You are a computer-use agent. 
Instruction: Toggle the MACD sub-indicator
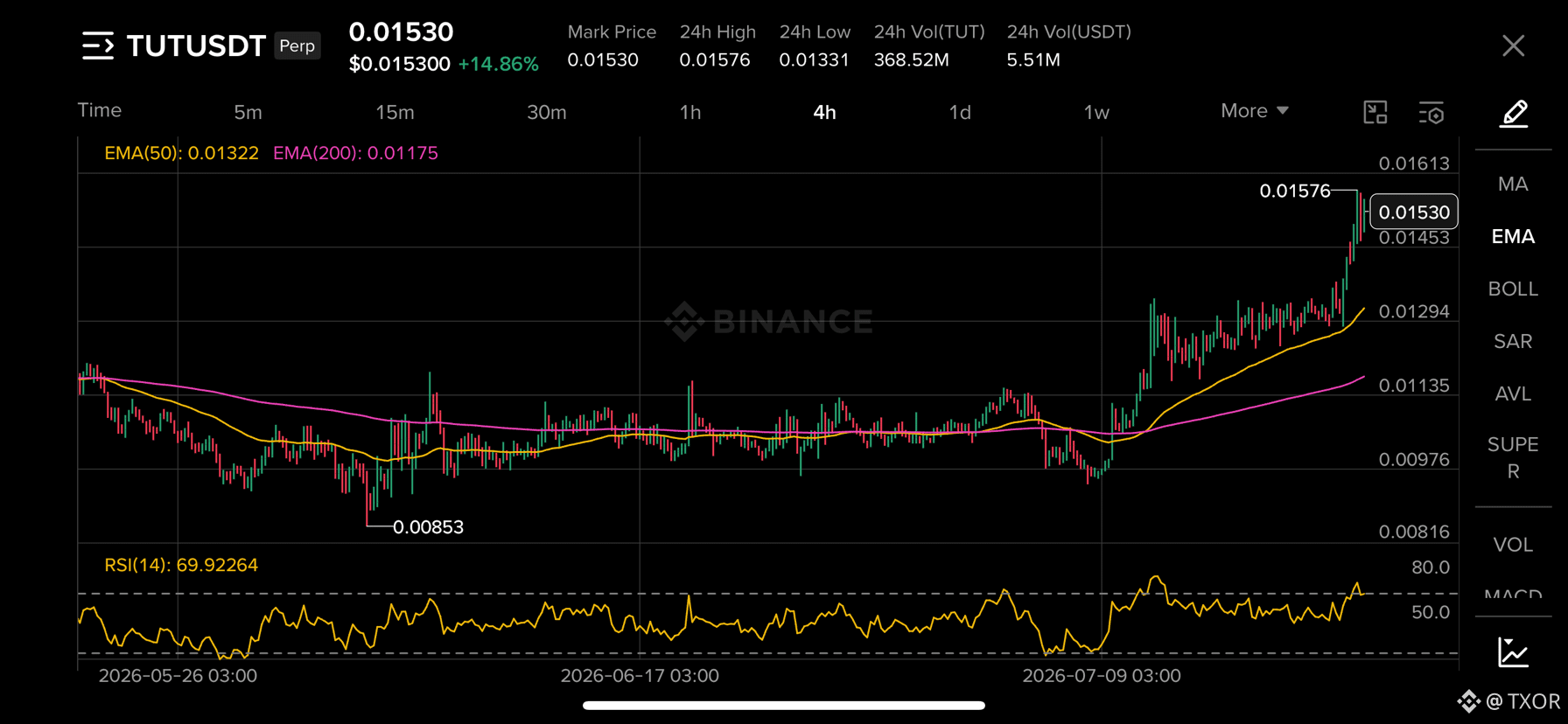pyautogui.click(x=1513, y=594)
